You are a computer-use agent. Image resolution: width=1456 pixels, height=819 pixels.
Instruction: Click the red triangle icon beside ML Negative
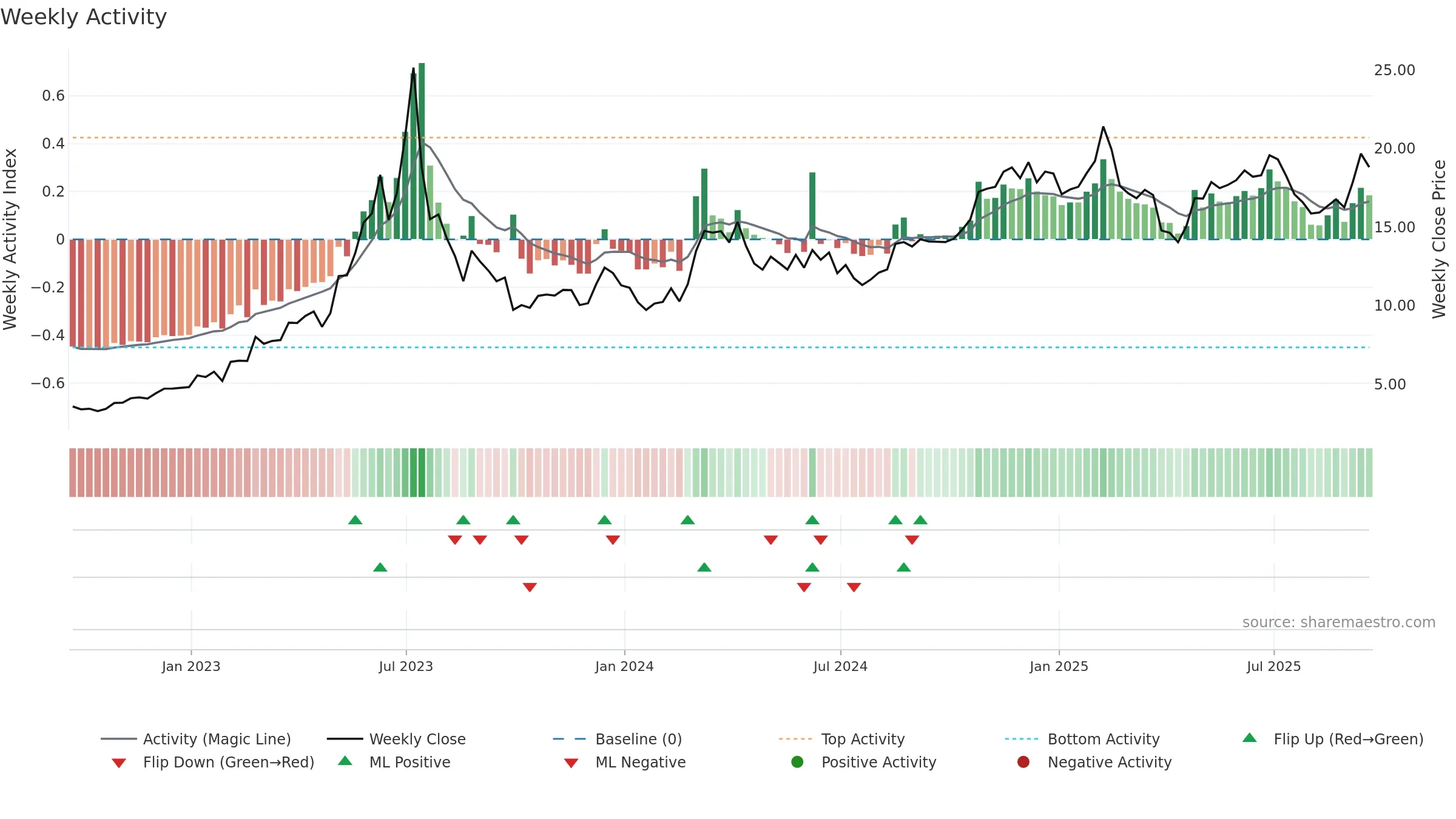(x=571, y=763)
